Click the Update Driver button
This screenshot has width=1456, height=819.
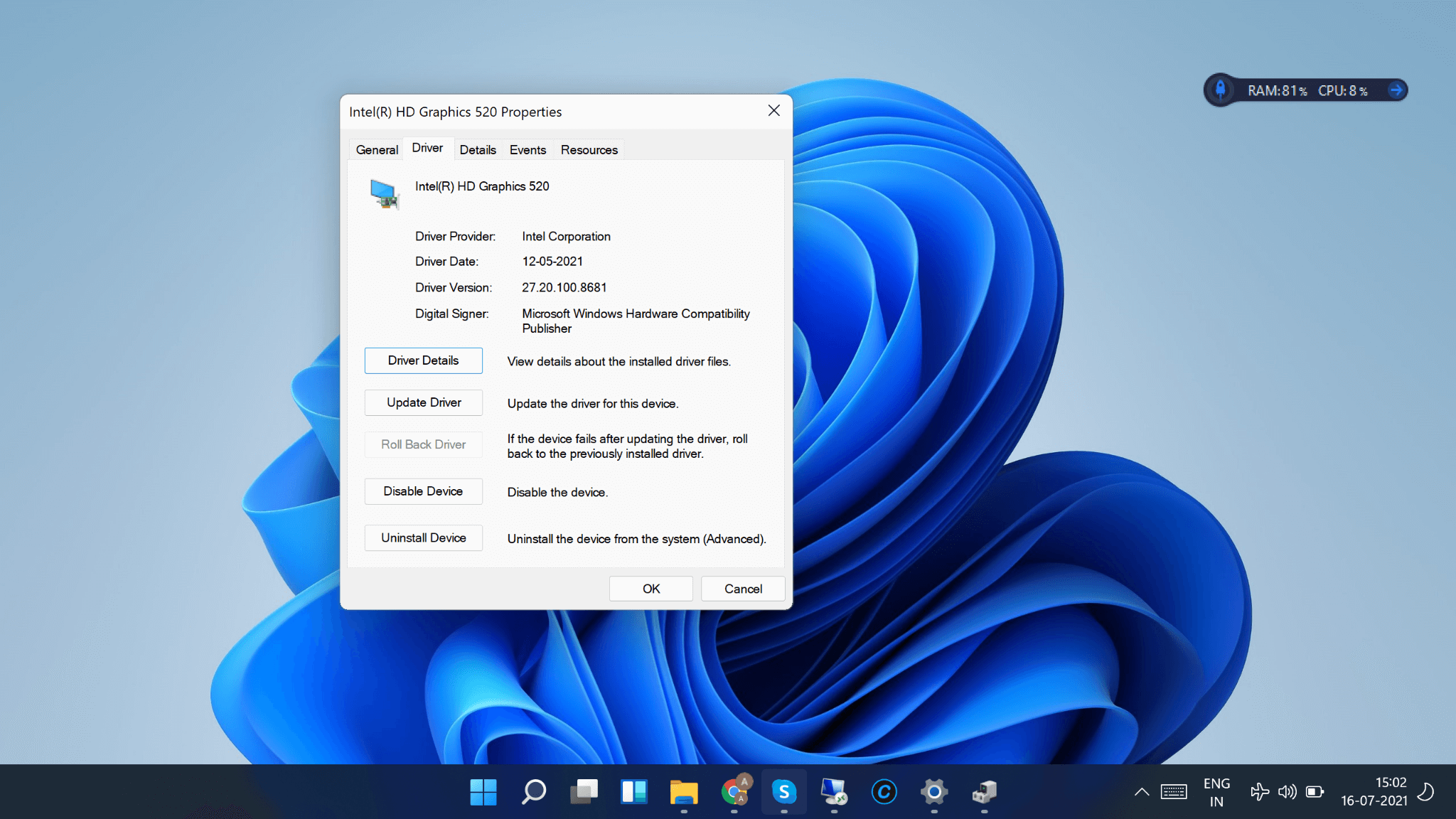click(x=424, y=402)
